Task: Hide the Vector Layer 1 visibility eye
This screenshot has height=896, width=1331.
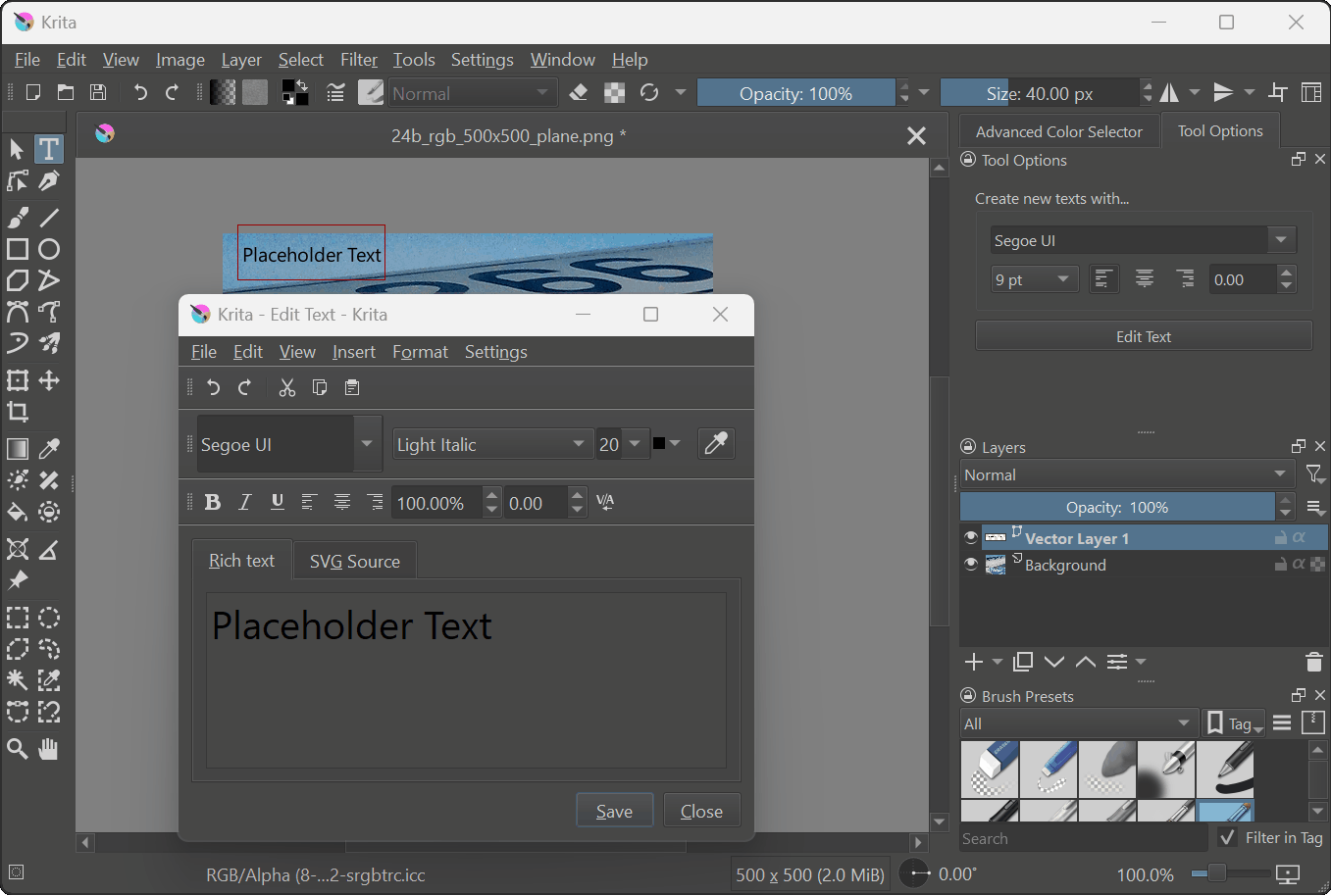Action: (971, 538)
